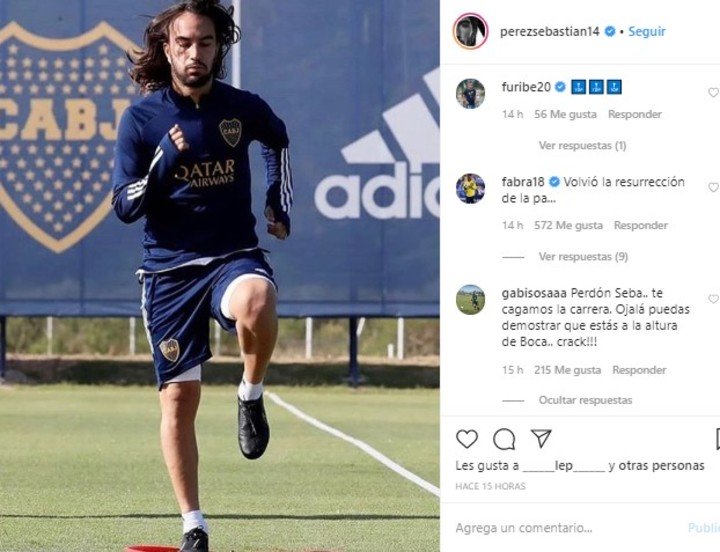View the 572 Me gusta count on fabra18's comment
The height and width of the screenshot is (552, 720).
pos(568,225)
